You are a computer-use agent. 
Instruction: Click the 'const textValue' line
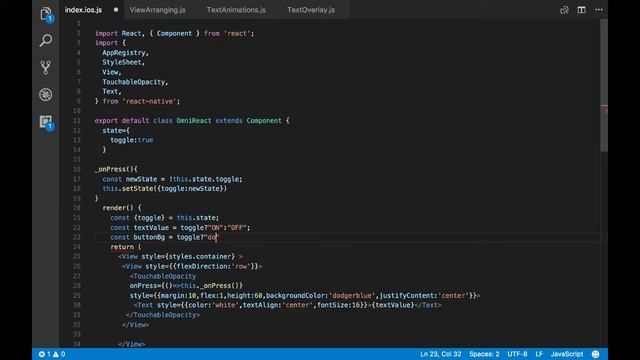tap(180, 227)
